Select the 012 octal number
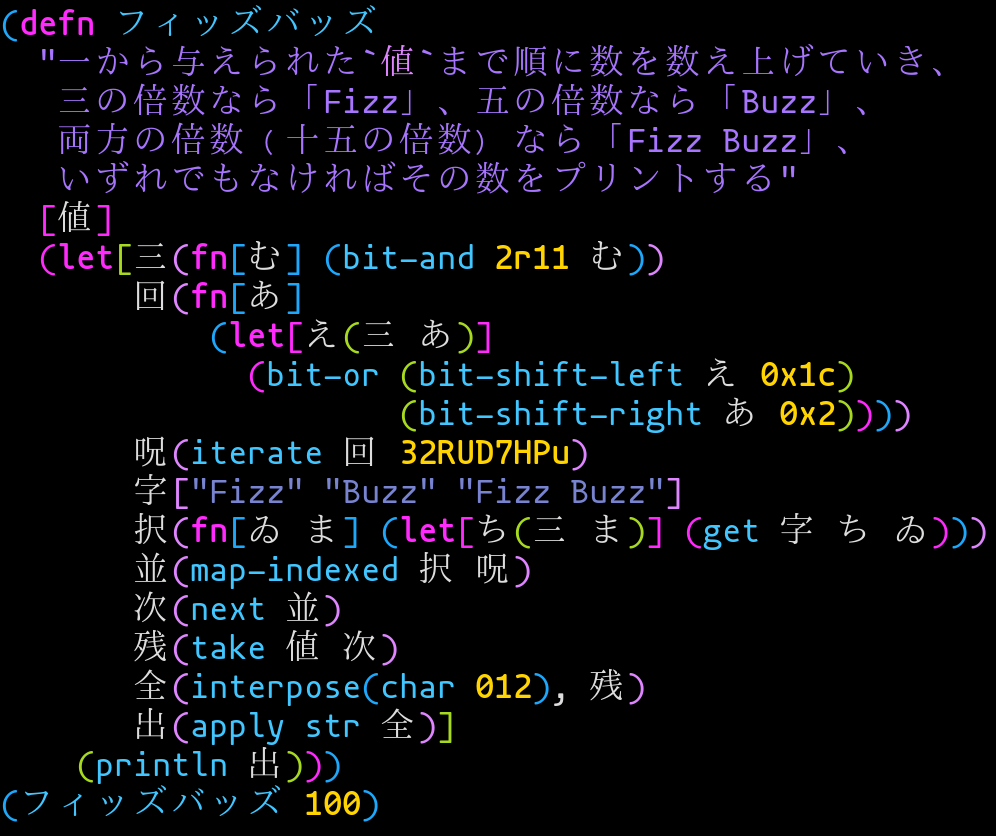This screenshot has height=836, width=996. 504,688
